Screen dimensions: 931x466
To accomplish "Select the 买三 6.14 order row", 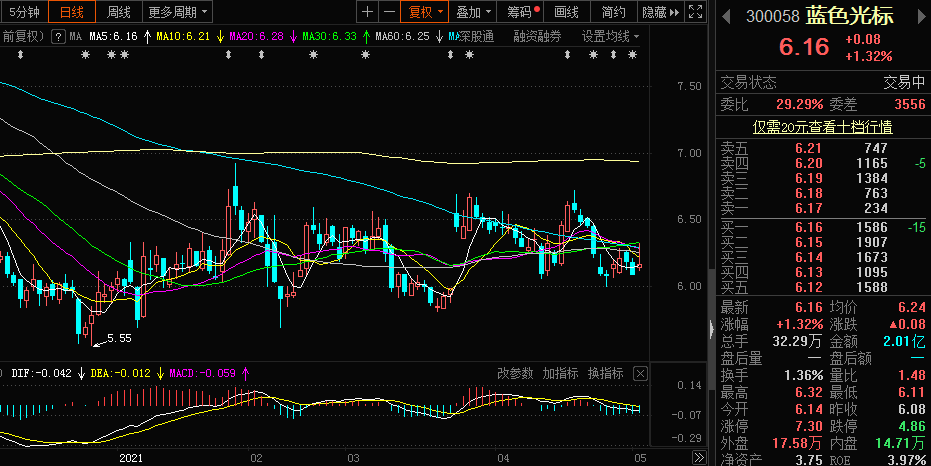I will [x=822, y=257].
